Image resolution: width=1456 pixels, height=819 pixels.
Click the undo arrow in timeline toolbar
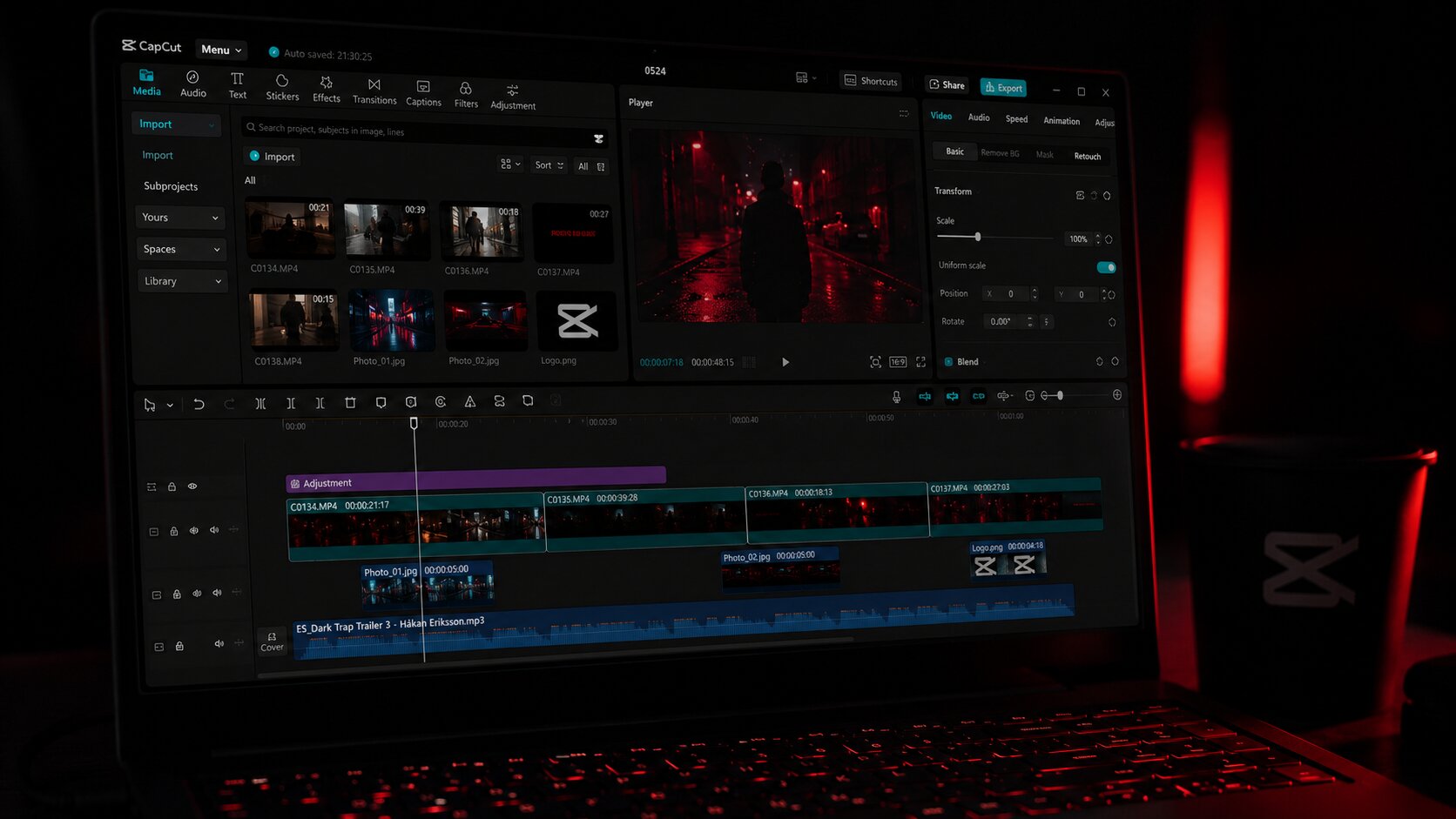pos(199,404)
